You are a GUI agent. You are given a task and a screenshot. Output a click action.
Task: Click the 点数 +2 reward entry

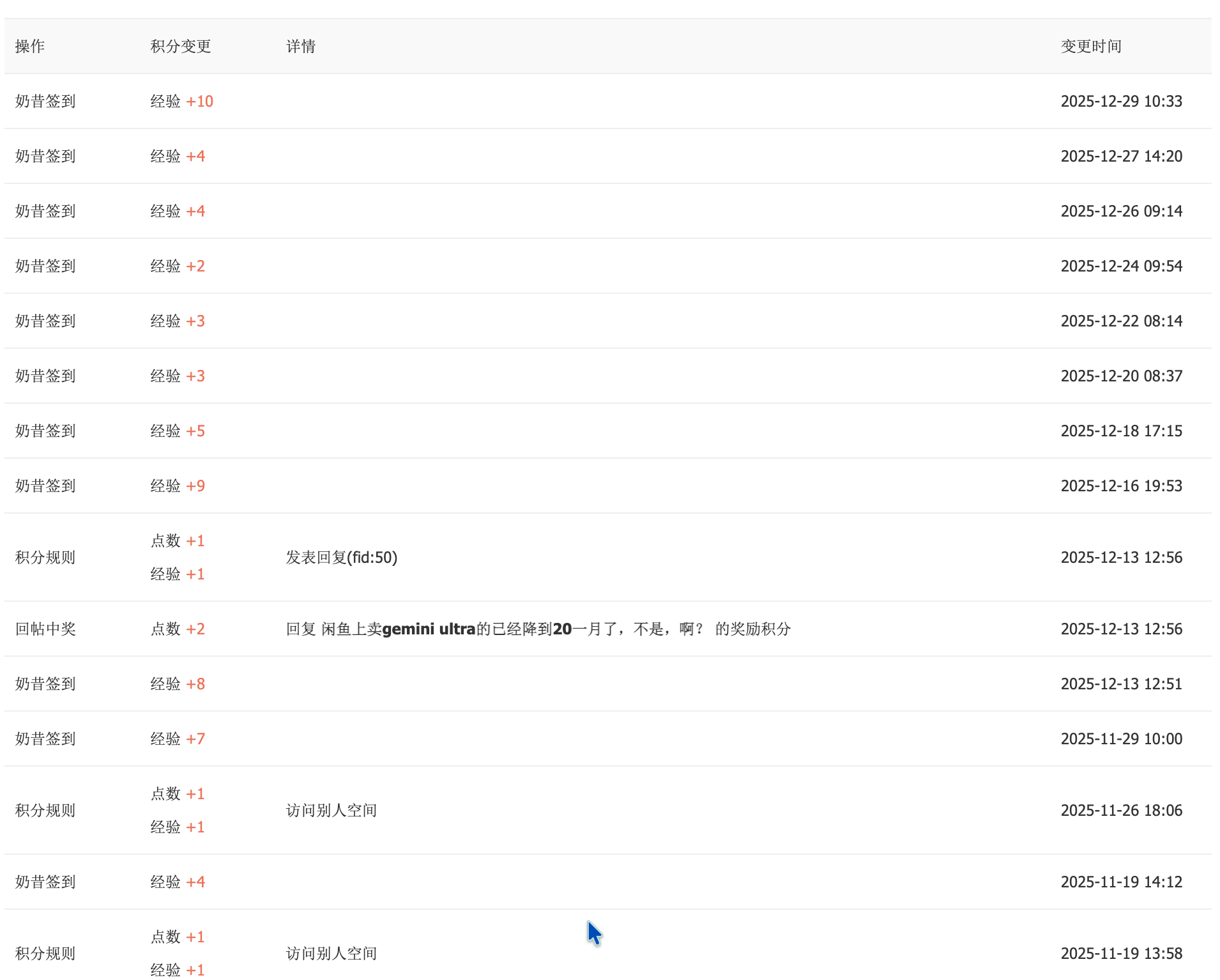178,629
